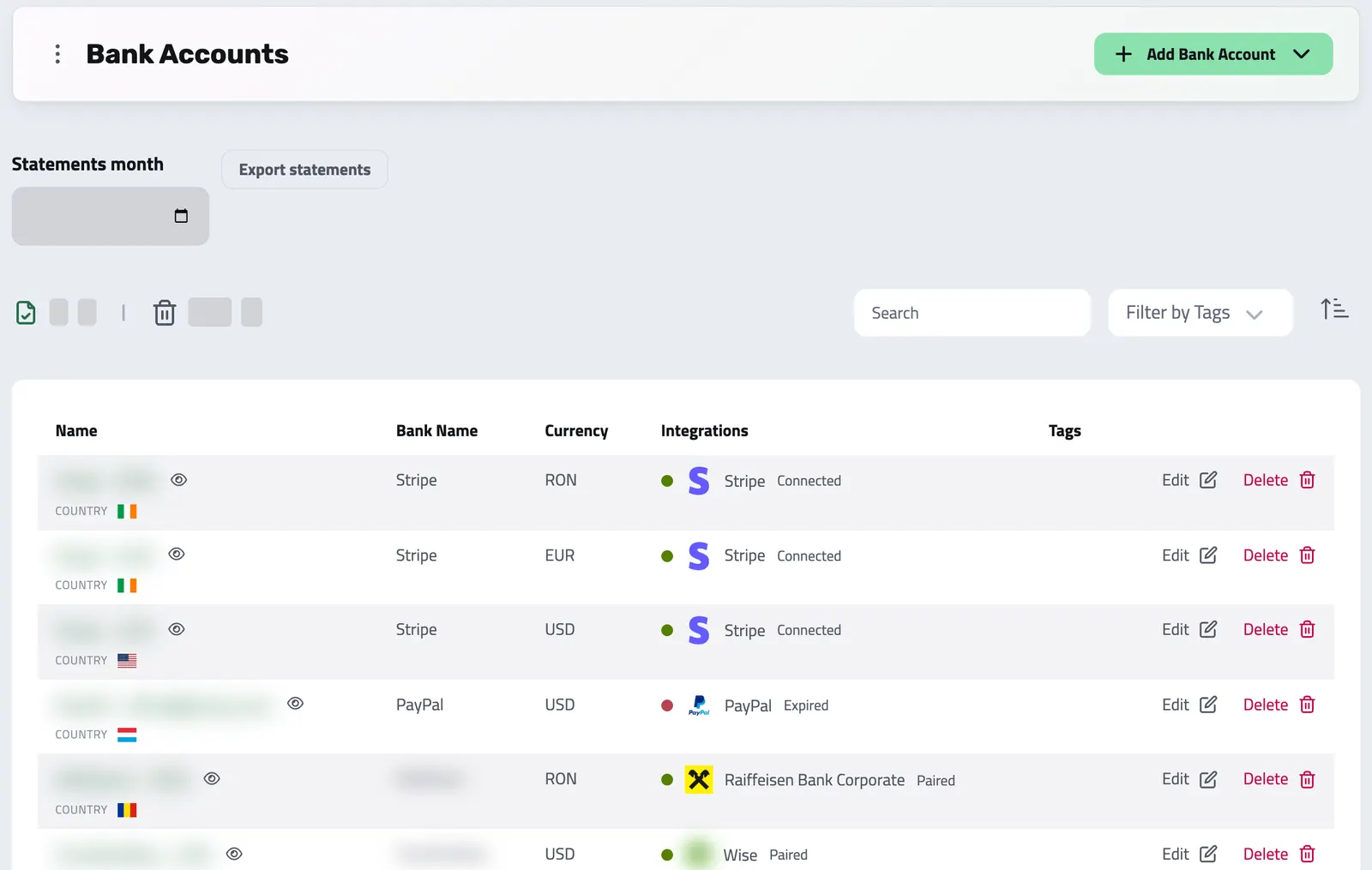Image resolution: width=1372 pixels, height=870 pixels.
Task: Click the Ireland flag in the Stripe RON row
Action: coord(127,511)
